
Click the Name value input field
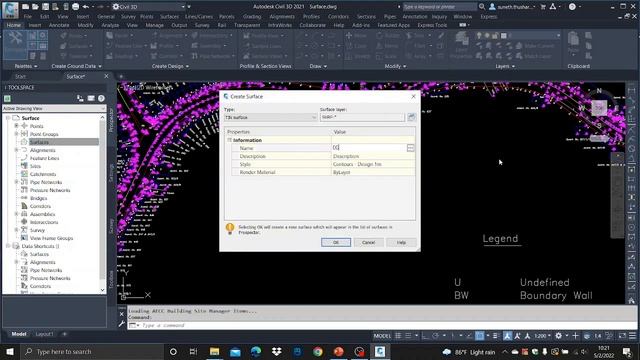[x=369, y=148]
